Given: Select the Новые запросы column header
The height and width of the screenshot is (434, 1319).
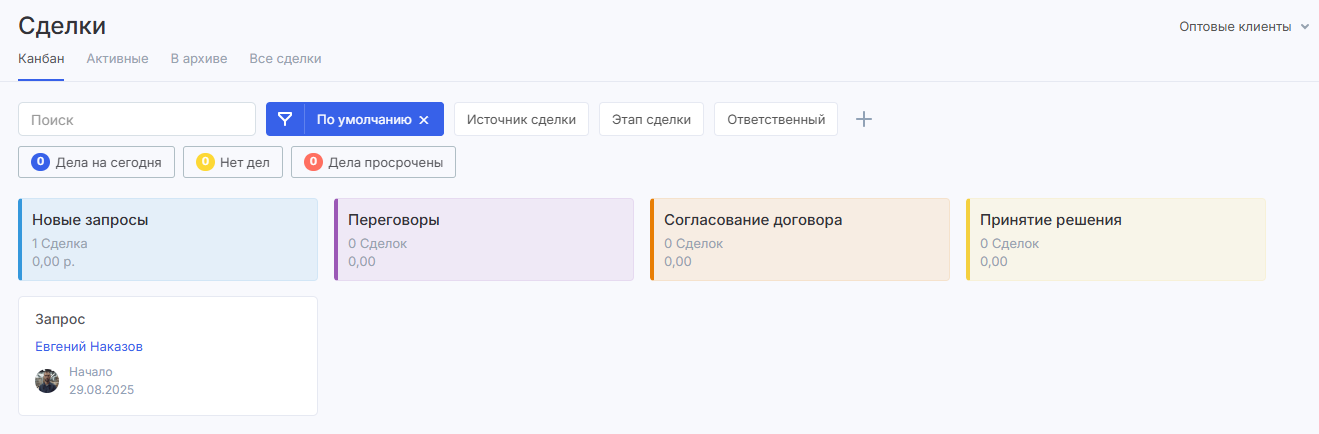Looking at the screenshot, I should click(x=90, y=220).
